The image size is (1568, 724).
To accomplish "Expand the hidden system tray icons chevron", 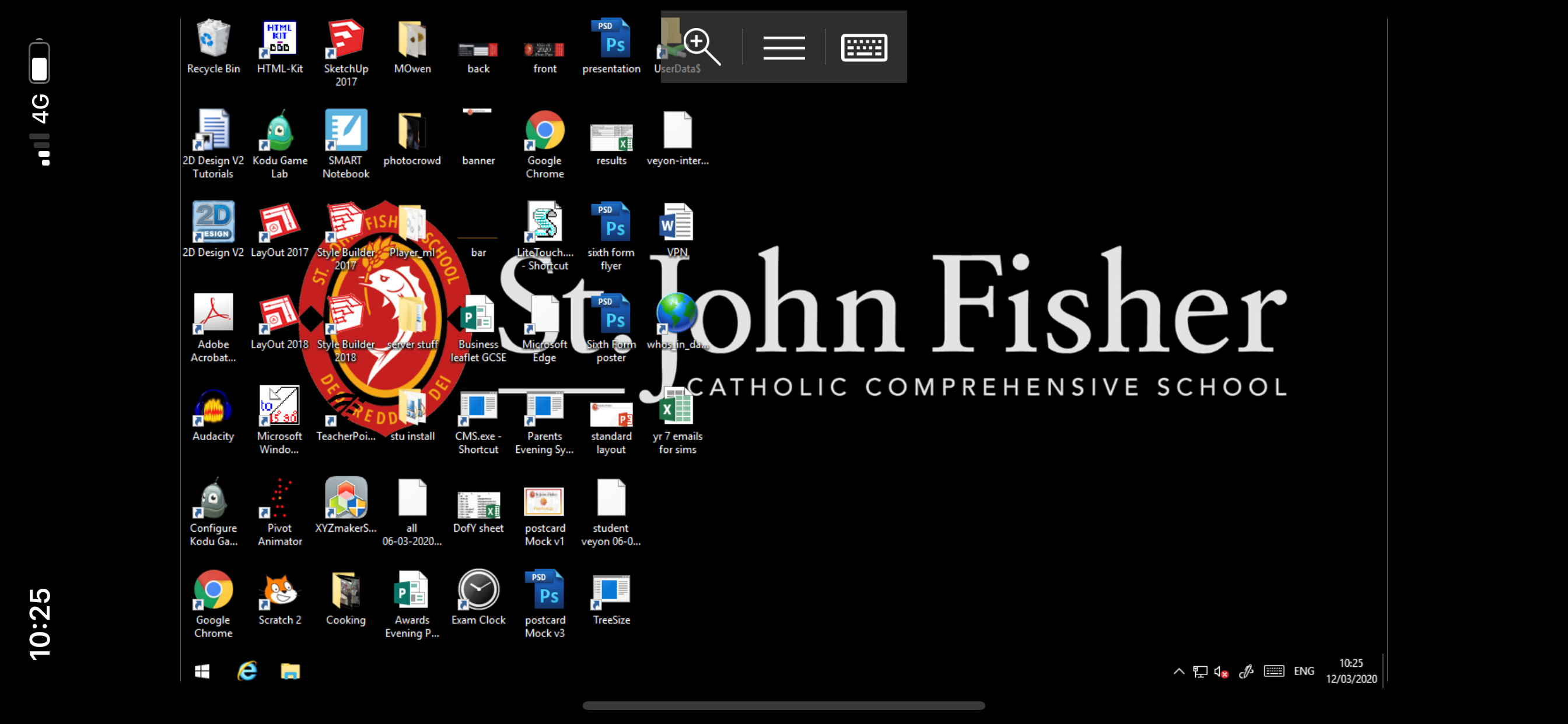I will pyautogui.click(x=1178, y=671).
